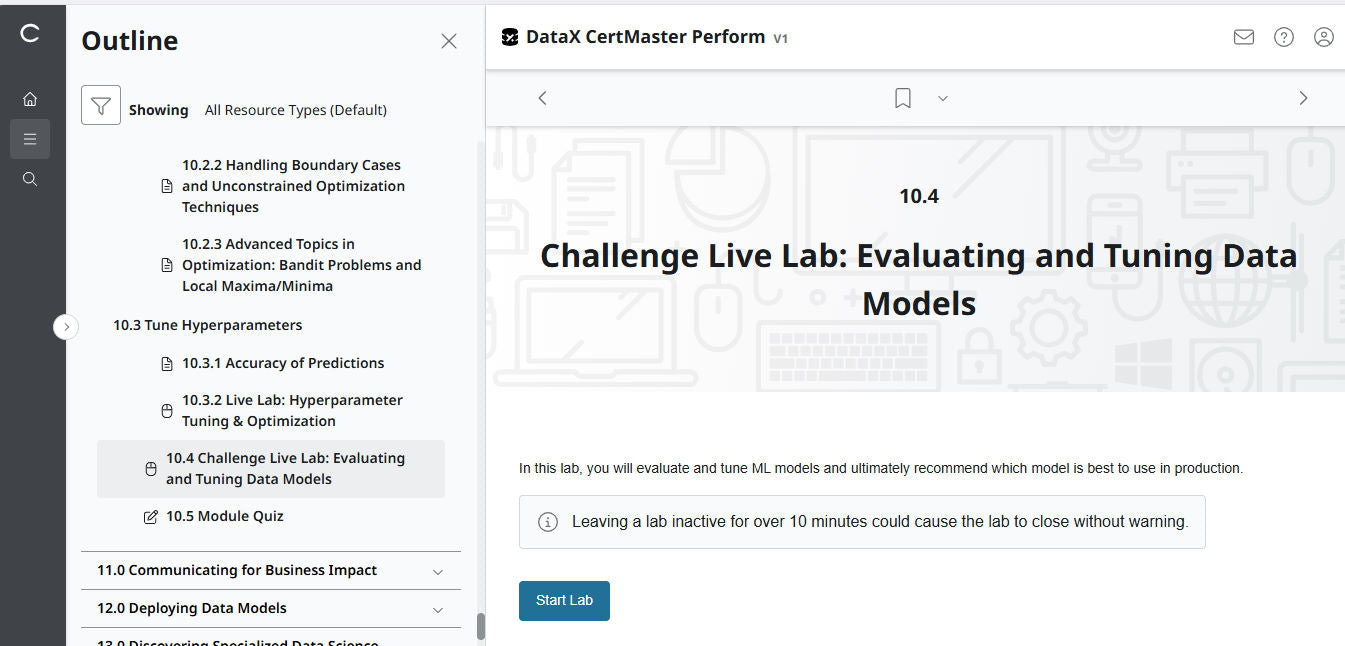Open the bookmark dropdown chevron

[x=942, y=98]
